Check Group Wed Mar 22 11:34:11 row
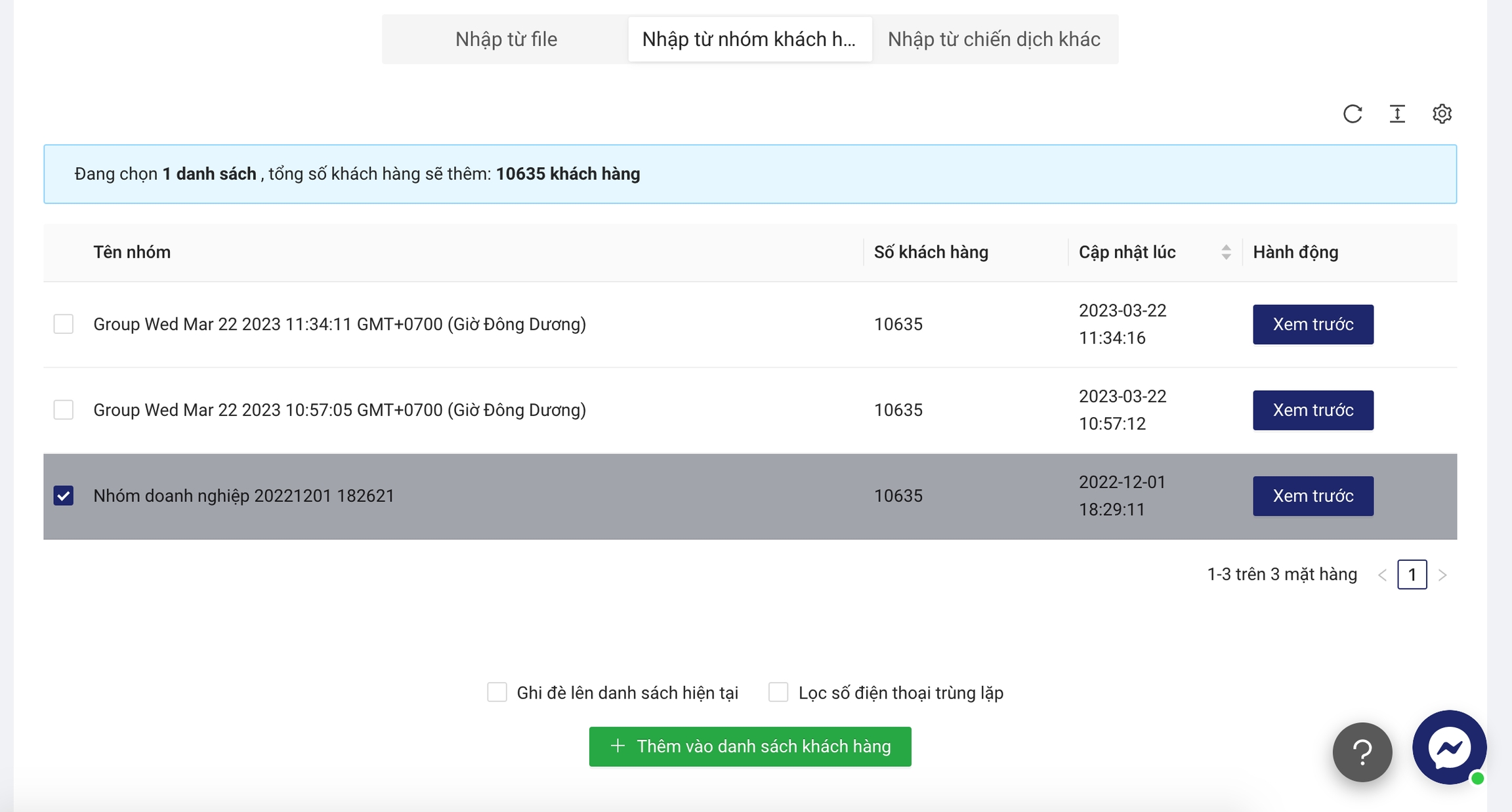Screen dimensions: 1512x812 click(x=64, y=324)
